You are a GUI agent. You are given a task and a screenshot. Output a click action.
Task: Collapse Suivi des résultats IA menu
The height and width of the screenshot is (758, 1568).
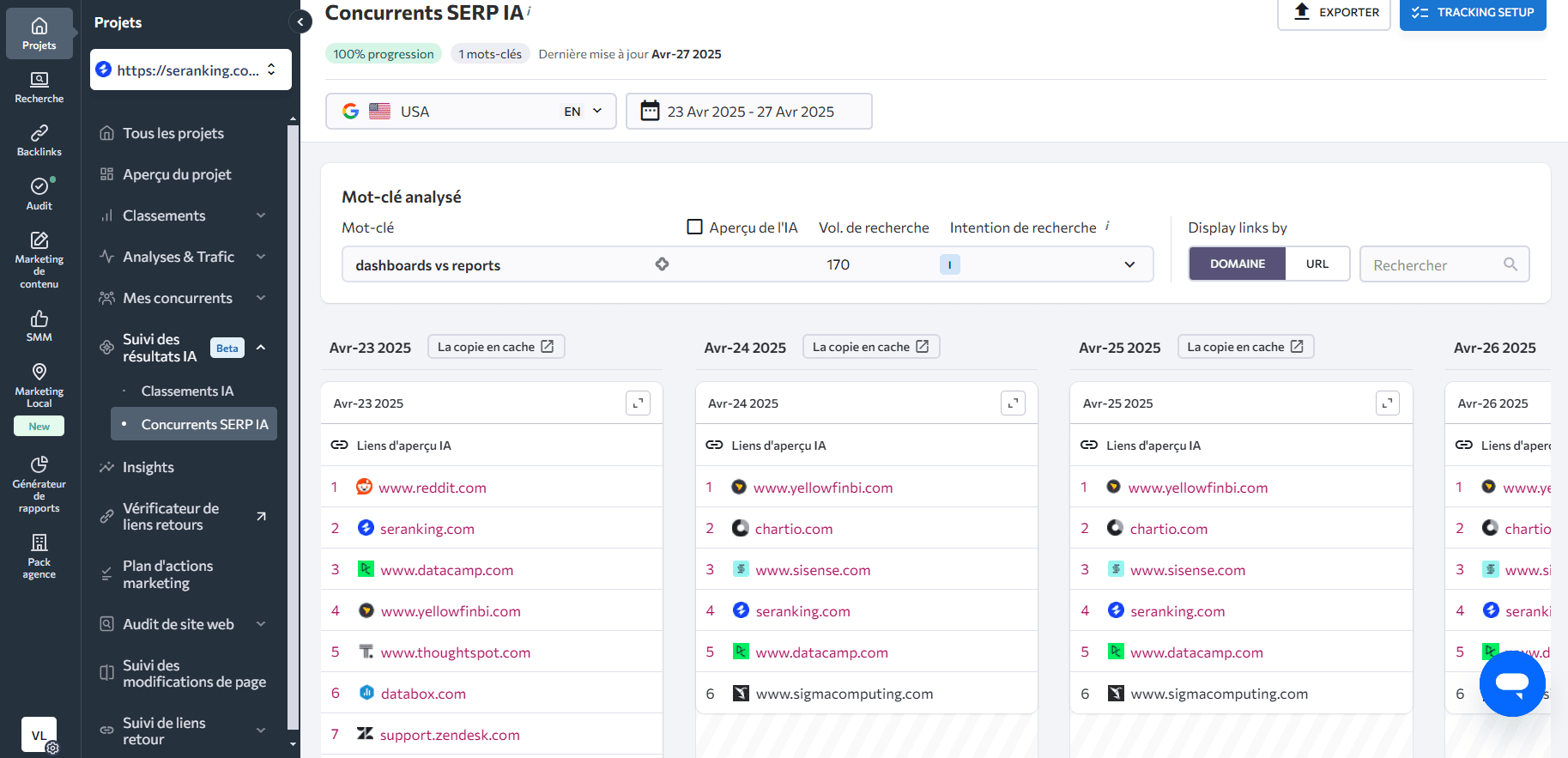[x=261, y=348]
